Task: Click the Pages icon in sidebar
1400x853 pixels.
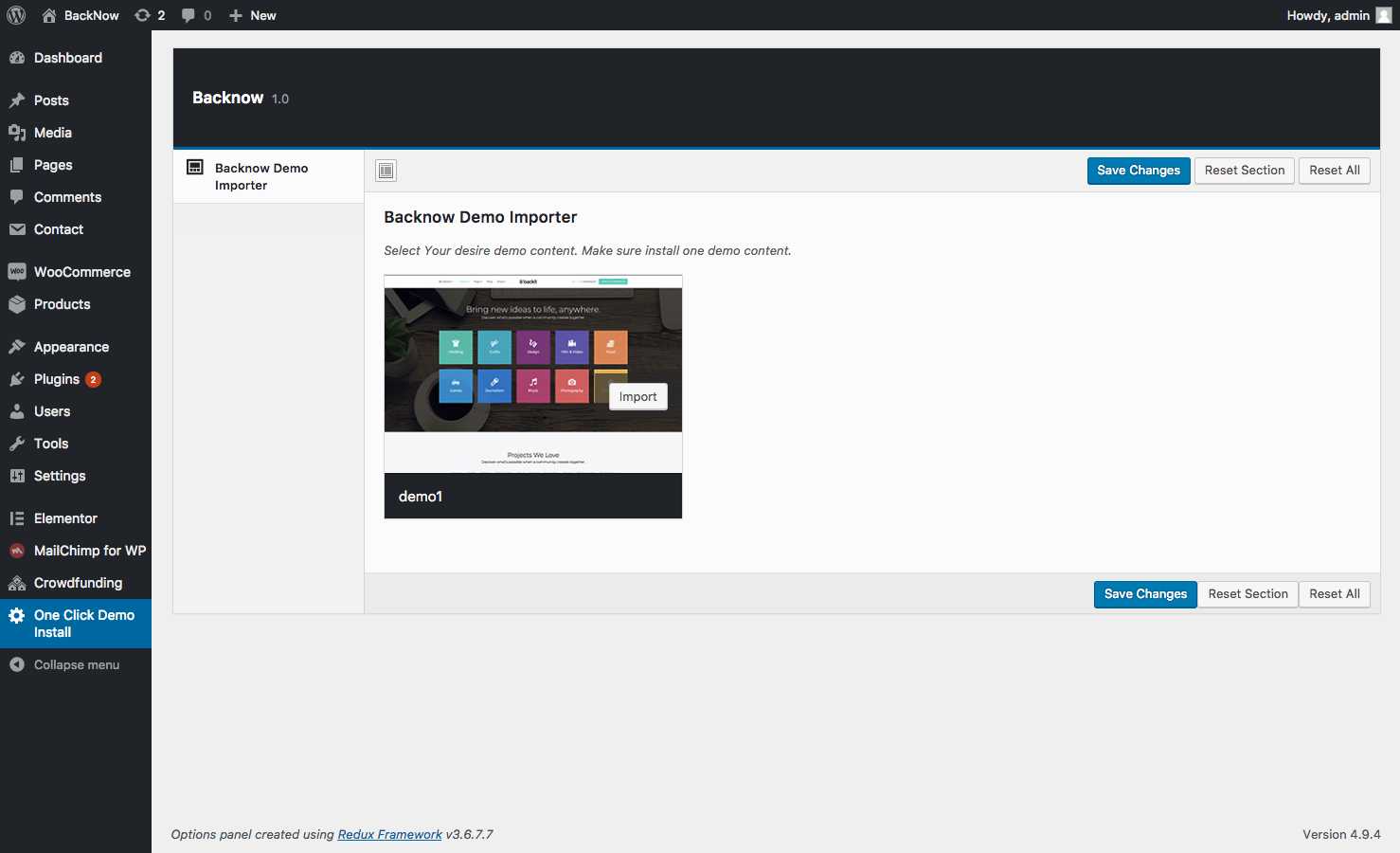Action: point(17,165)
